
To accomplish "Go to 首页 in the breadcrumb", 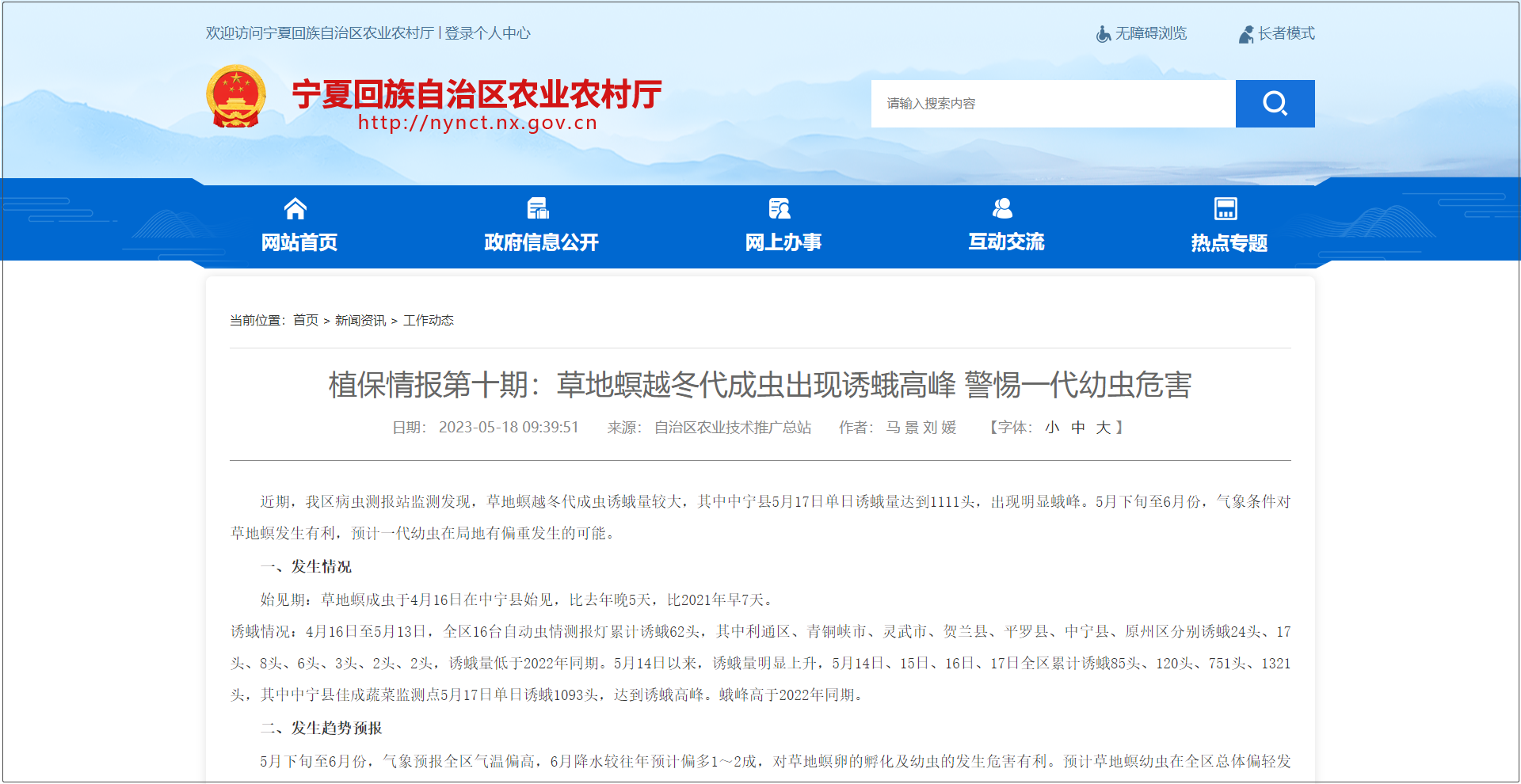I will (306, 320).
